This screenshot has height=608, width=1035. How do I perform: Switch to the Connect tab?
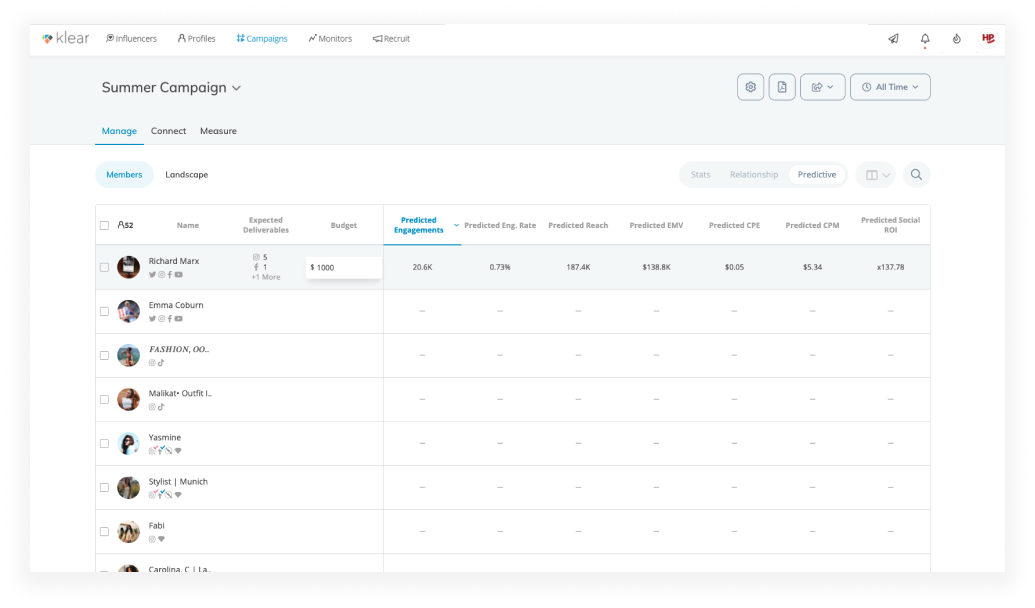point(168,131)
